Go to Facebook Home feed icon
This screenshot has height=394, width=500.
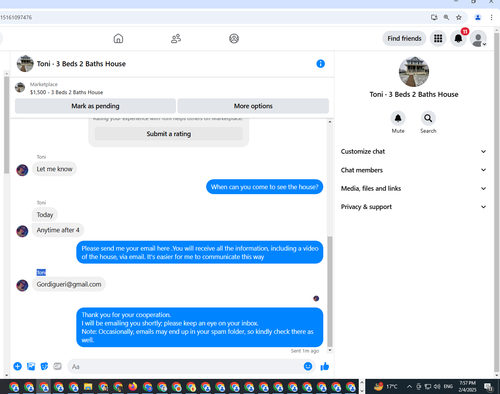(x=118, y=38)
